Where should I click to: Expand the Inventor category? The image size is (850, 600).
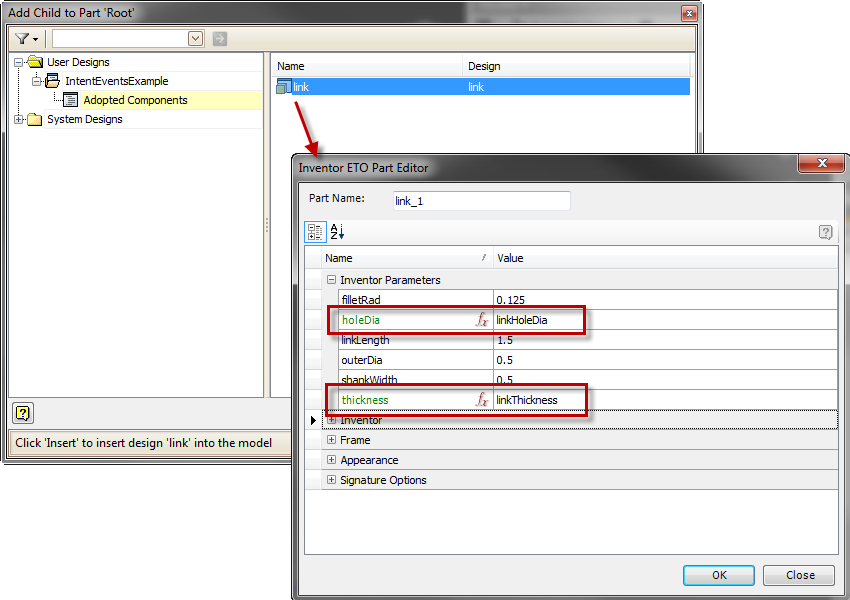[x=331, y=420]
